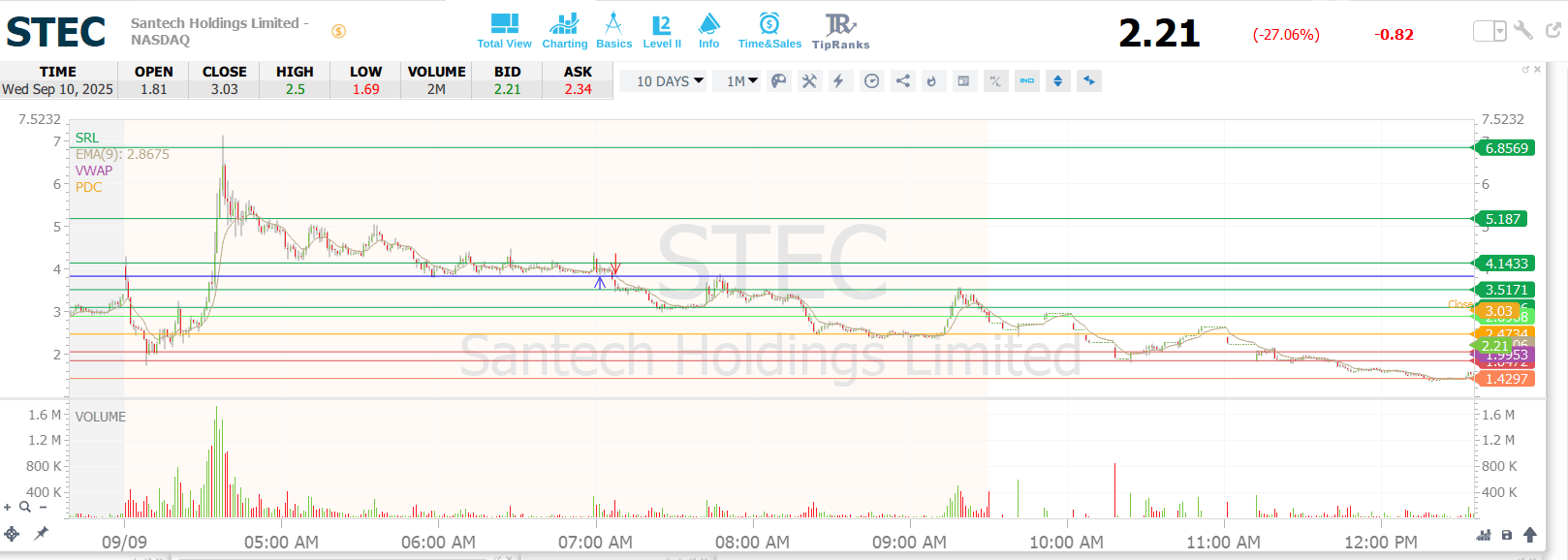Click the CLOSE value 3.03

pyautogui.click(x=224, y=89)
